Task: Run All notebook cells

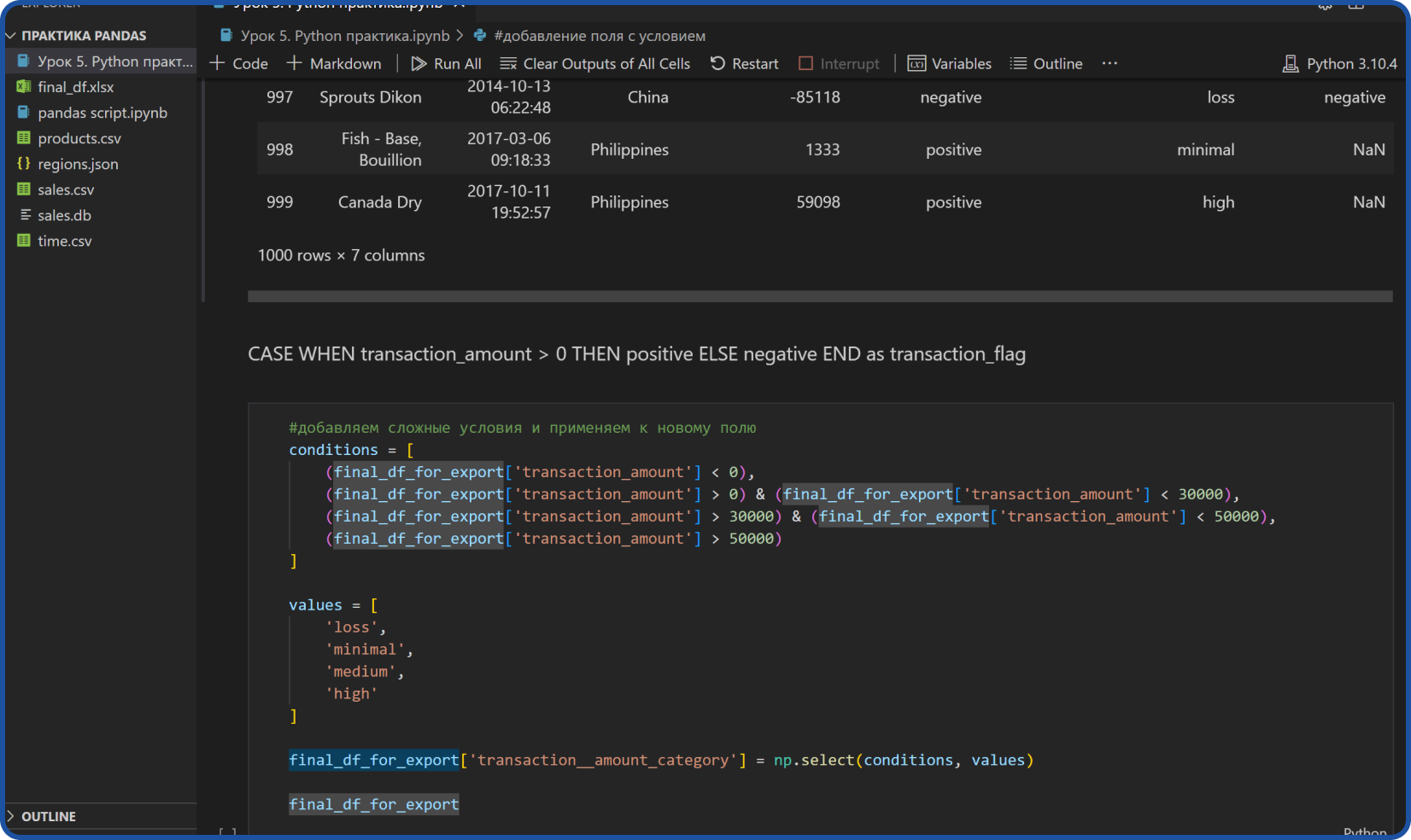Action: [446, 64]
